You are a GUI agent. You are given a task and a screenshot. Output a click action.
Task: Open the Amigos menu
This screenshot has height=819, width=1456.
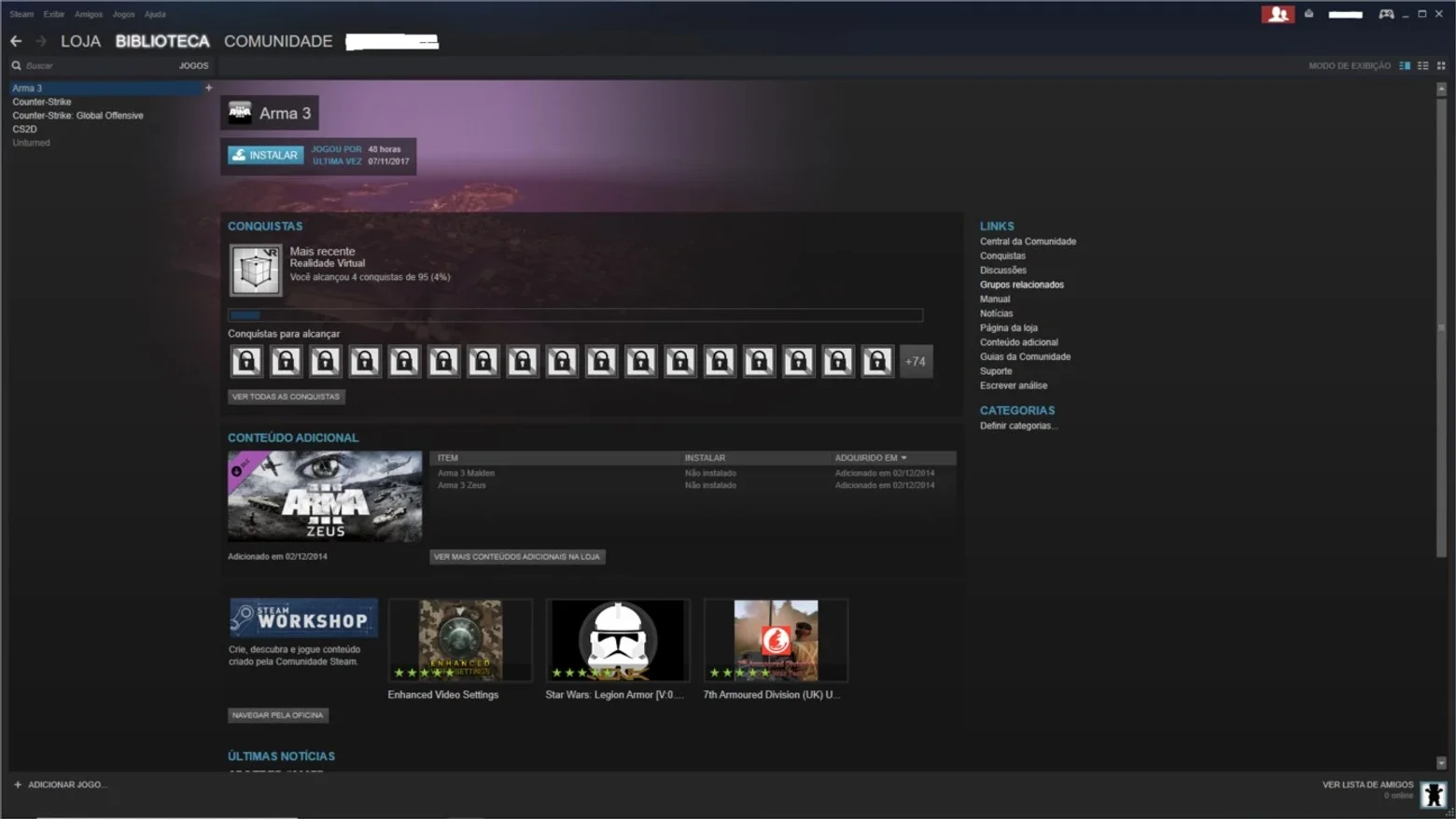89,14
